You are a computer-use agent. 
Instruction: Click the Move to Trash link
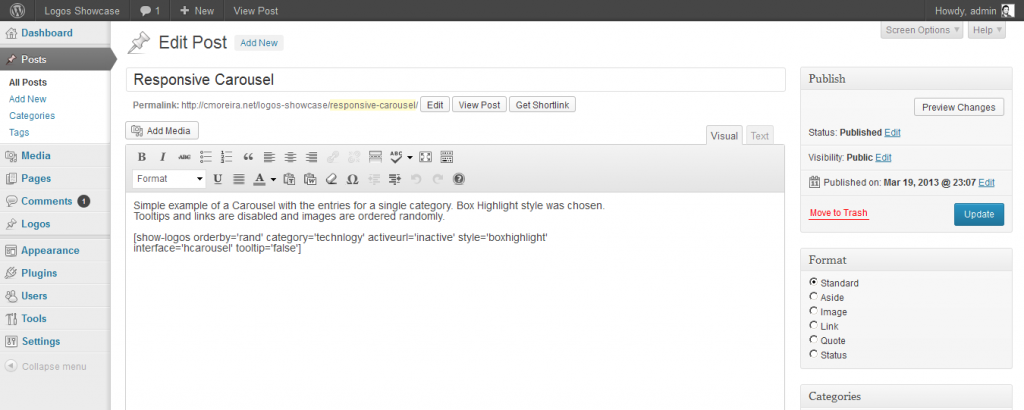[x=838, y=214]
